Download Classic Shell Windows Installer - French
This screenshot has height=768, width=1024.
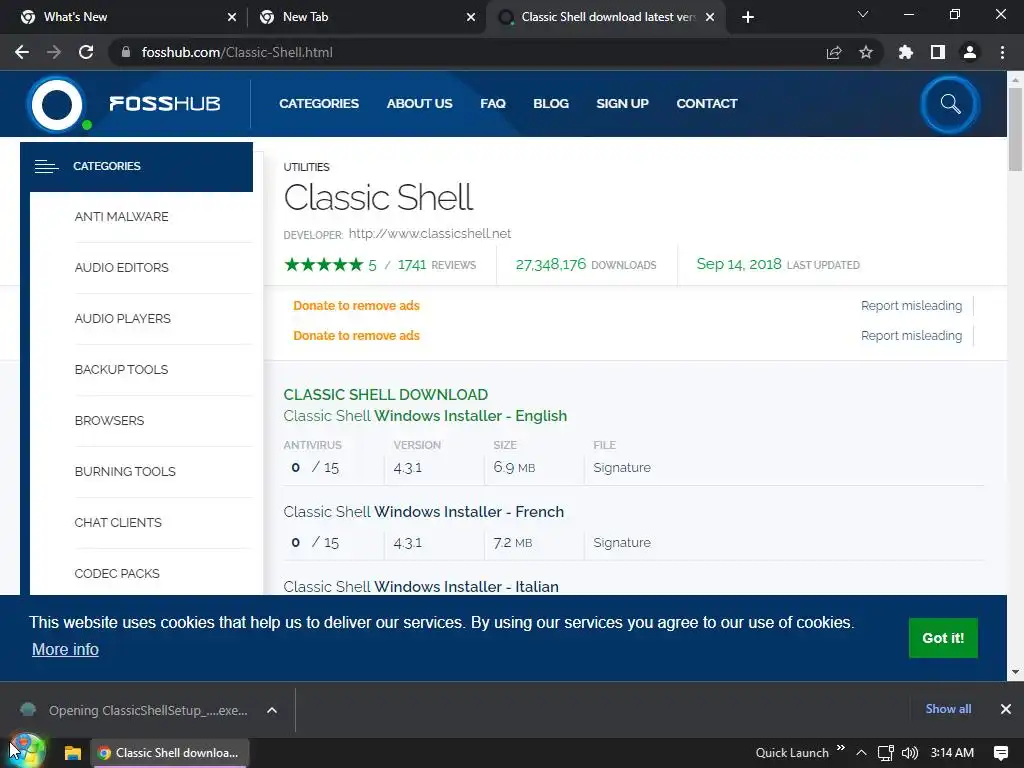pos(424,512)
